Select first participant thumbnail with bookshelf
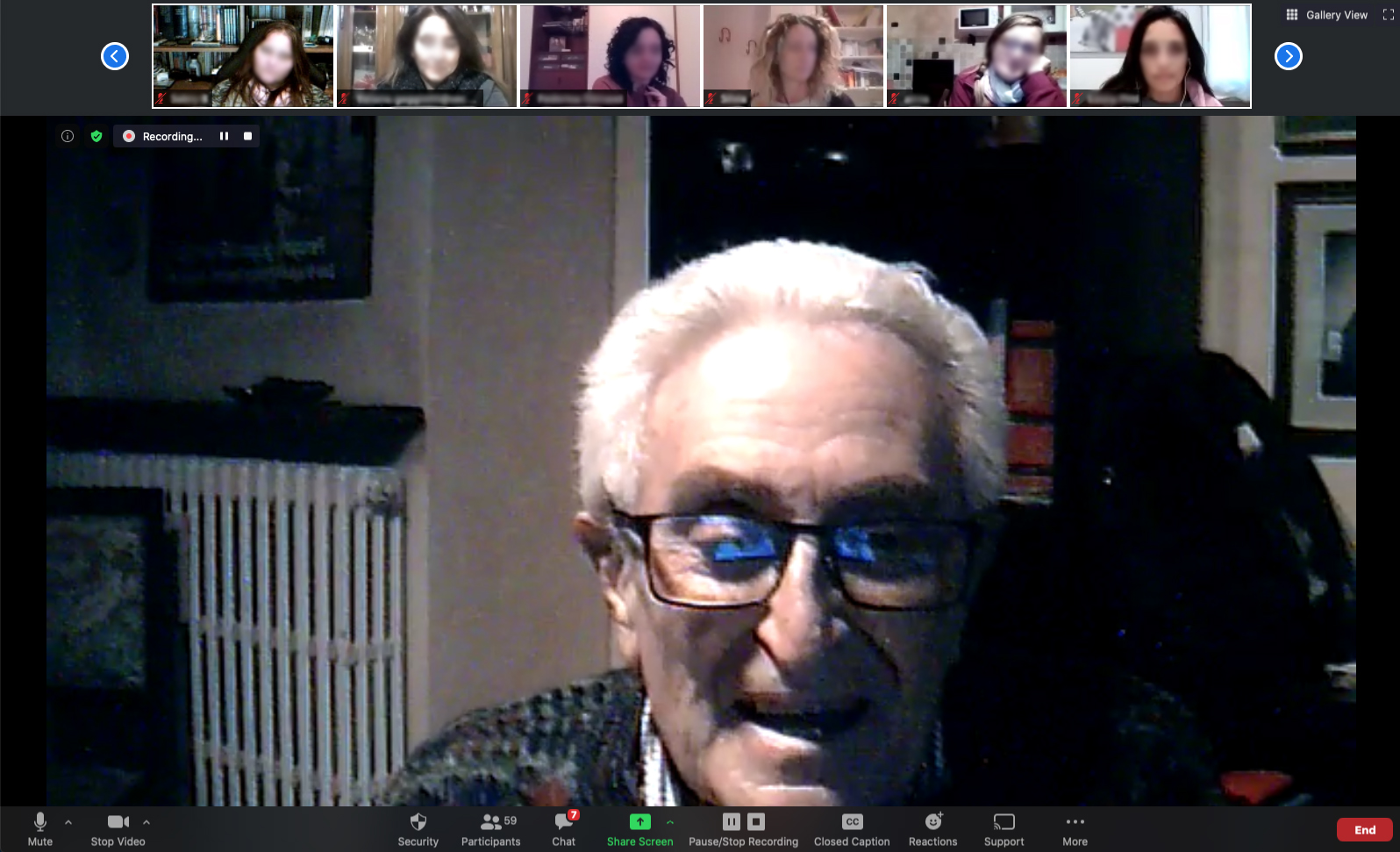 [243, 56]
